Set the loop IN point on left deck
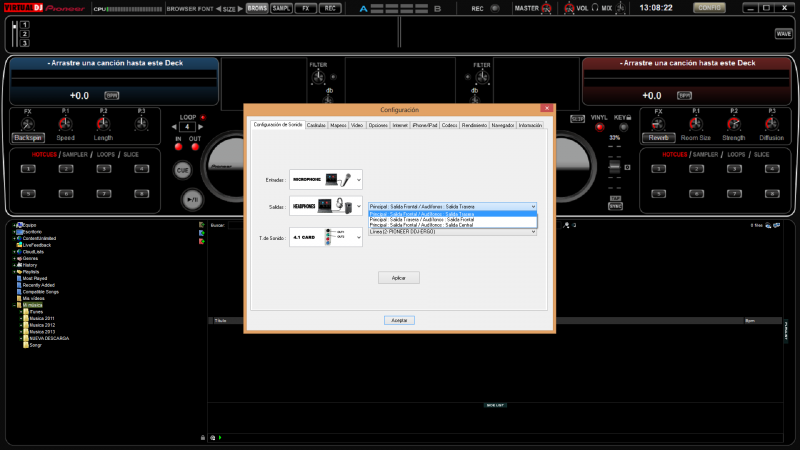Screen dimensions: 800x450 point(179,147)
